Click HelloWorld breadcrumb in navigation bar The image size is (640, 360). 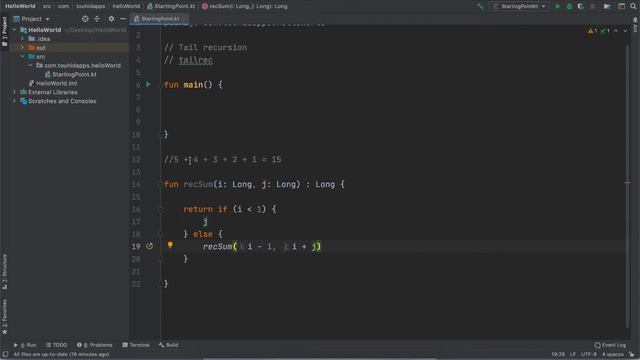20,6
